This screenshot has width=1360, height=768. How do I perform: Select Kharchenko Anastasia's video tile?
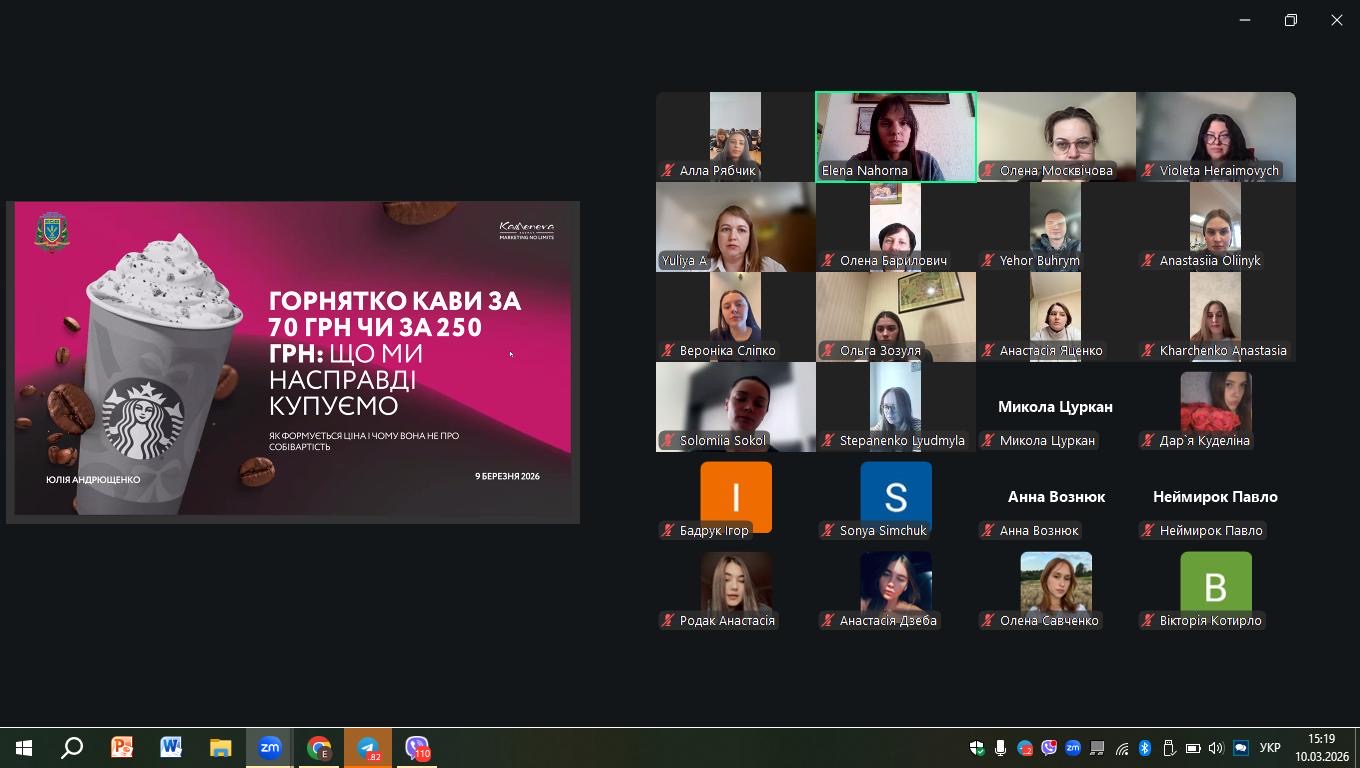tap(1216, 317)
